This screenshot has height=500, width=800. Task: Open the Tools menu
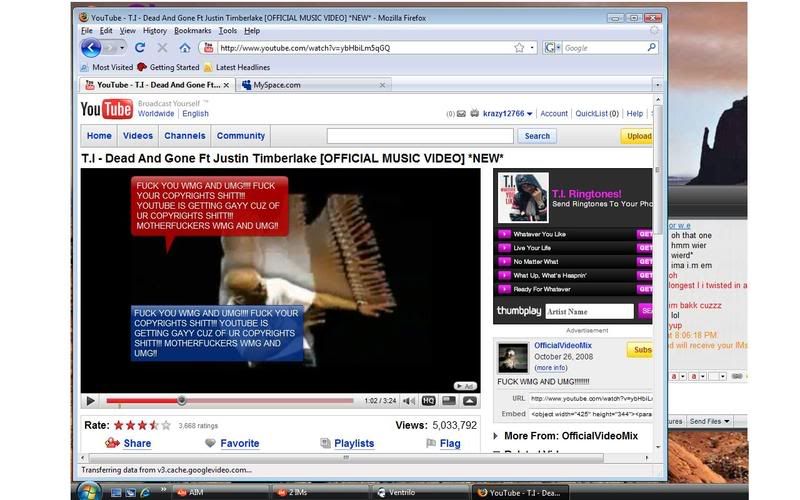pyautogui.click(x=228, y=31)
